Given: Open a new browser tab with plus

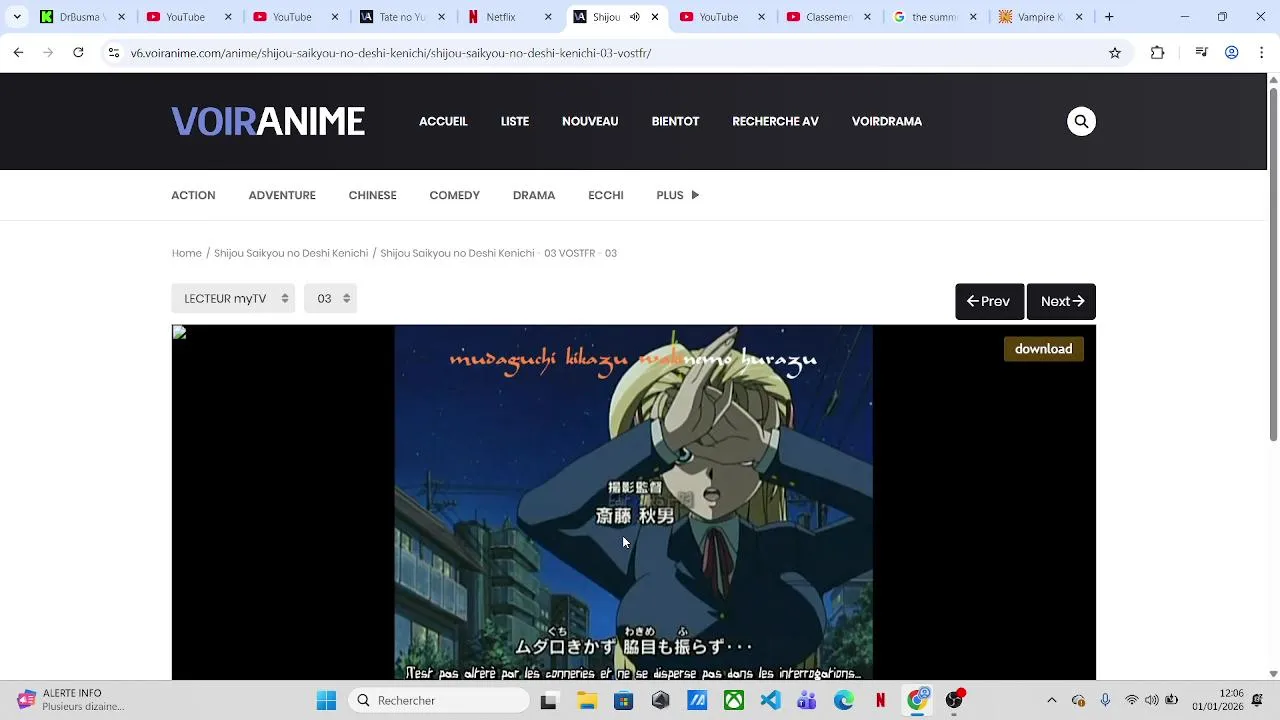Looking at the screenshot, I should tap(1109, 17).
